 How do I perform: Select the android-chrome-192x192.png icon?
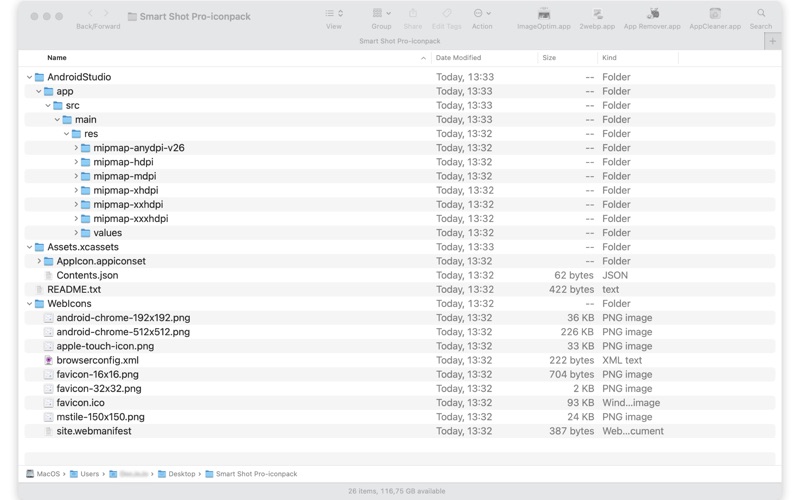click(48, 318)
